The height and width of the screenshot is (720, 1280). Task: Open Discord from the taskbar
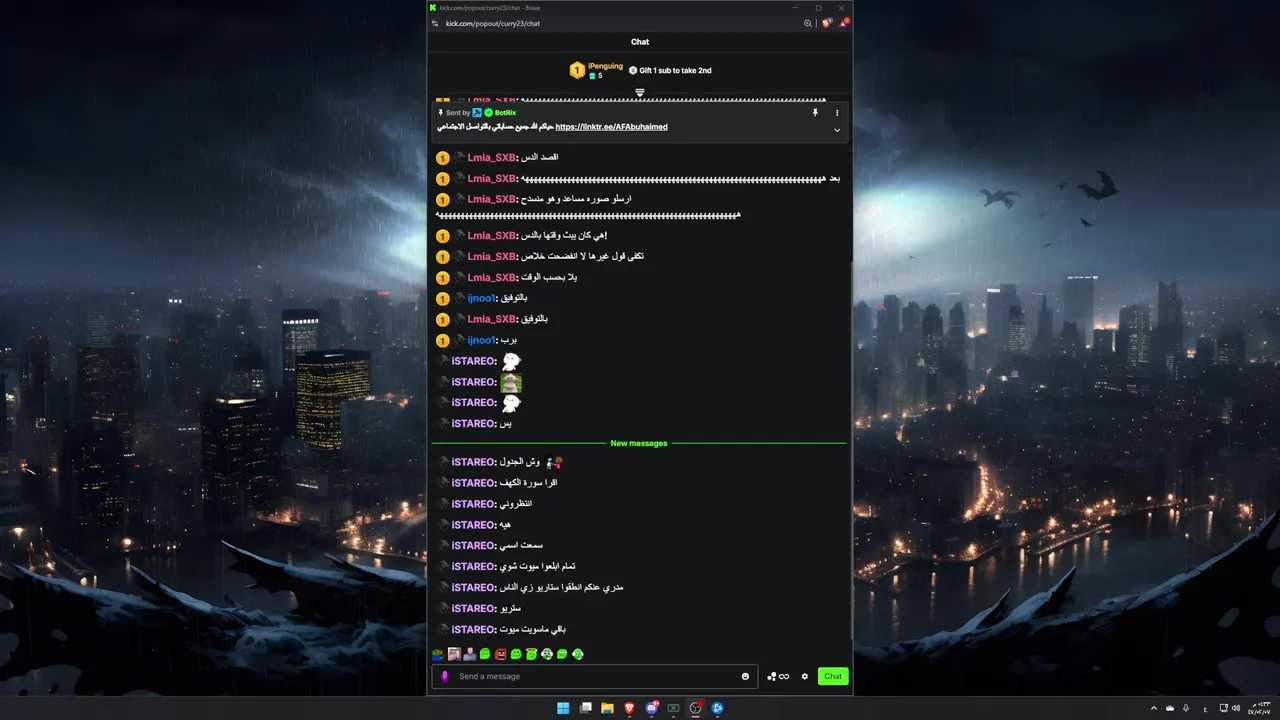(x=651, y=708)
